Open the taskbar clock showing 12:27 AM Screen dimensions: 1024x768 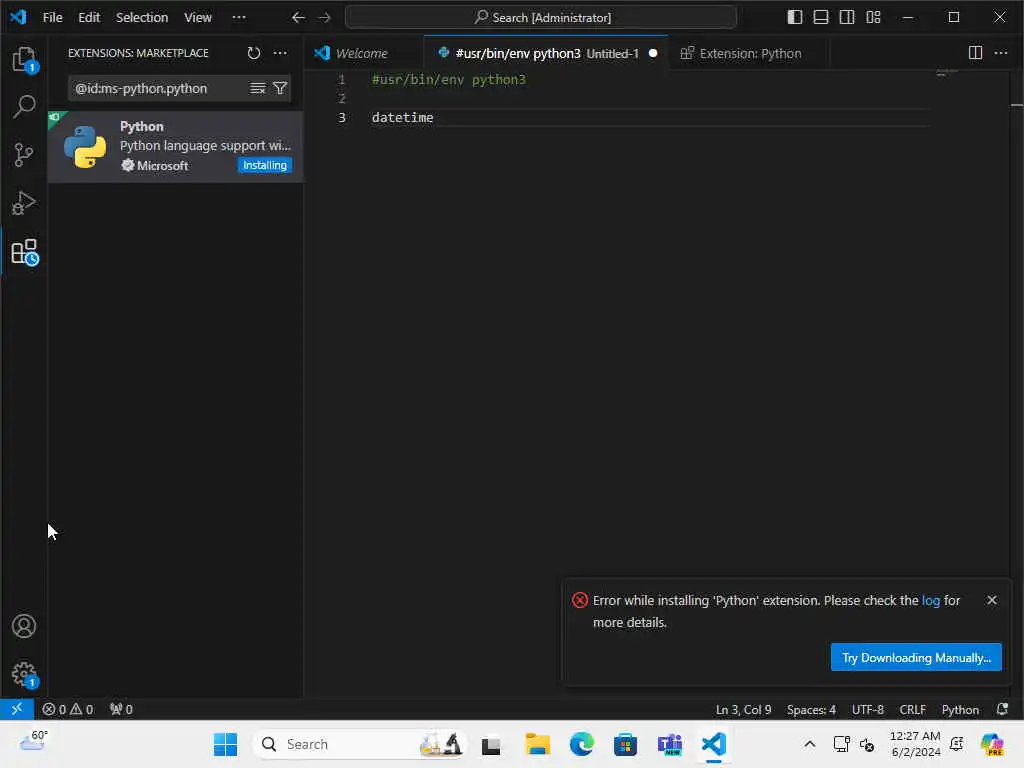[916, 744]
